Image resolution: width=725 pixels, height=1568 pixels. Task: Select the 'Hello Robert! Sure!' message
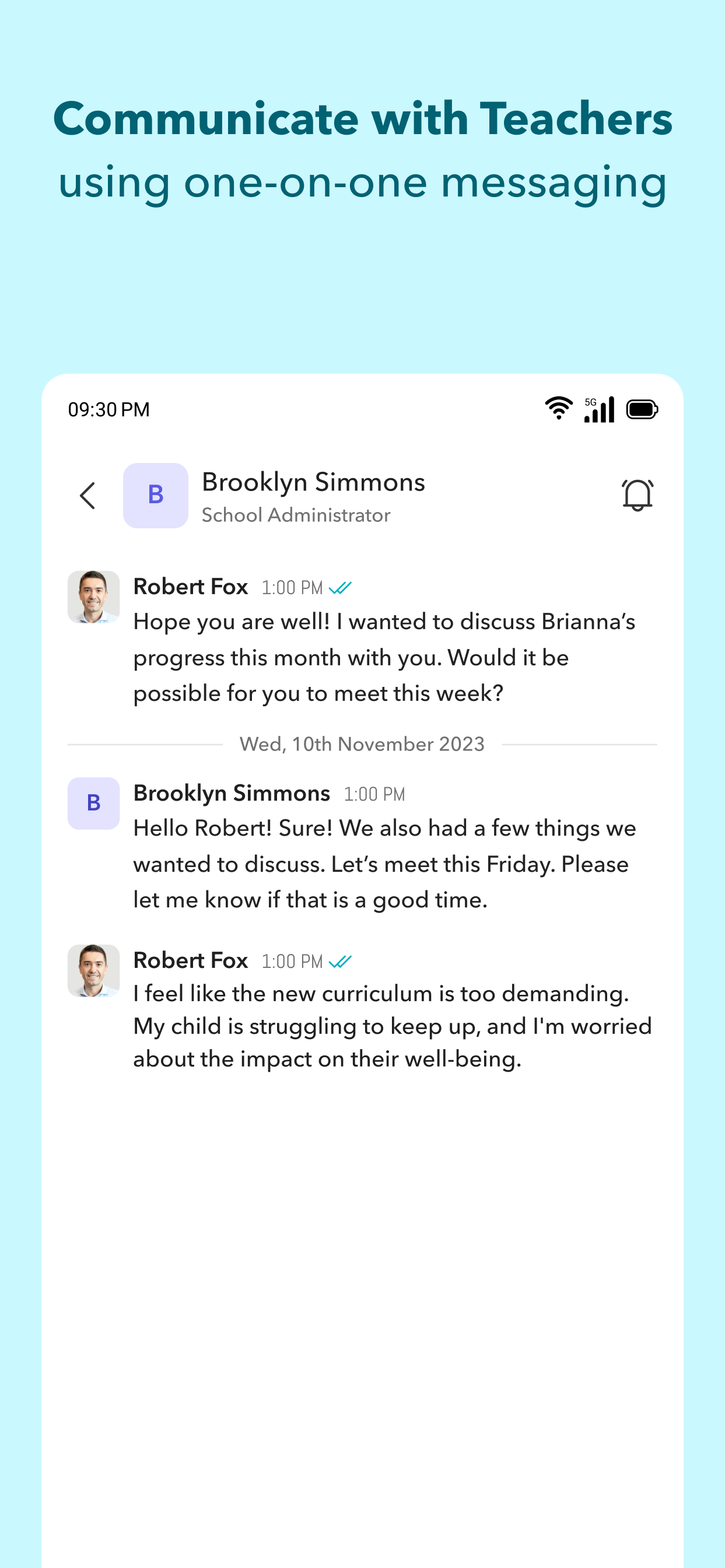click(x=384, y=864)
